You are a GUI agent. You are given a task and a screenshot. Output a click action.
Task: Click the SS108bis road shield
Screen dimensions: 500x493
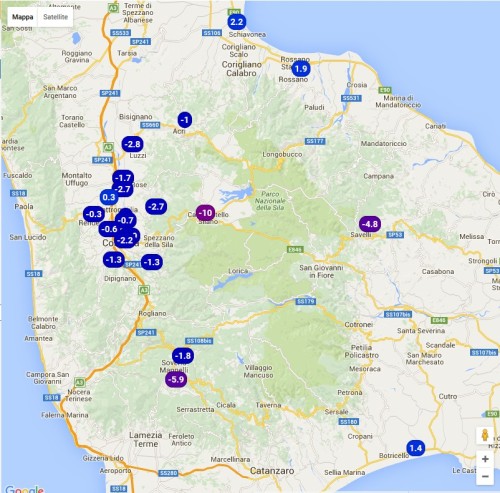199,341
